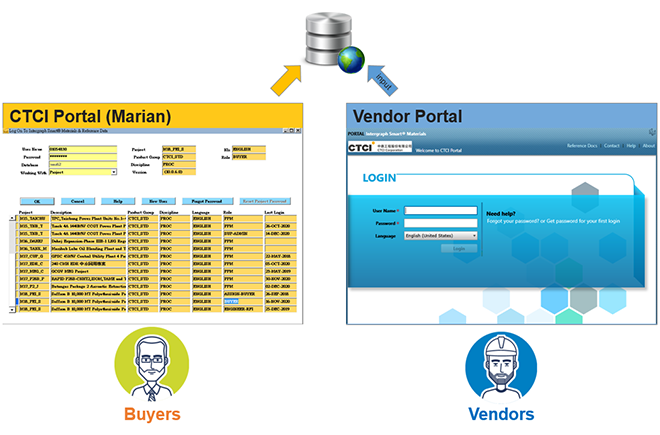Click the Help button in Marian logon

pos(118,201)
